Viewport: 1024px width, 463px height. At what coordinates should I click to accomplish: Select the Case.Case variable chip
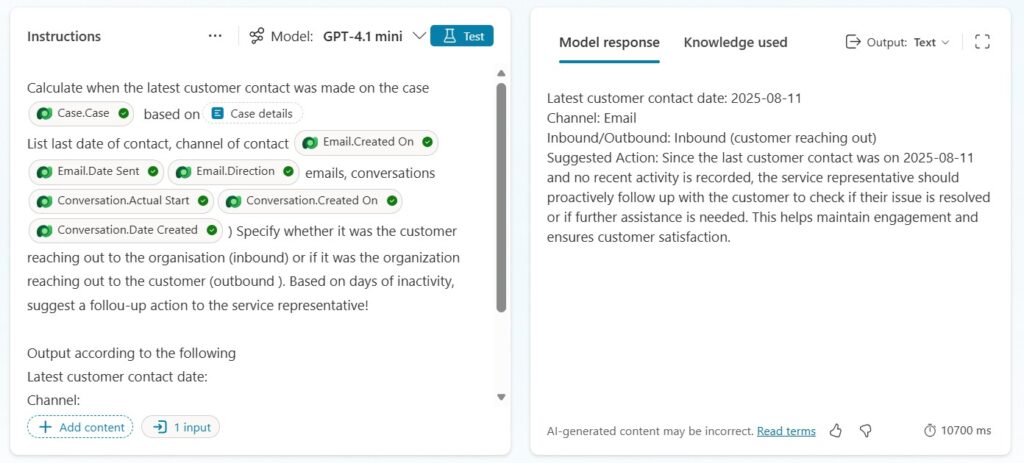click(80, 114)
